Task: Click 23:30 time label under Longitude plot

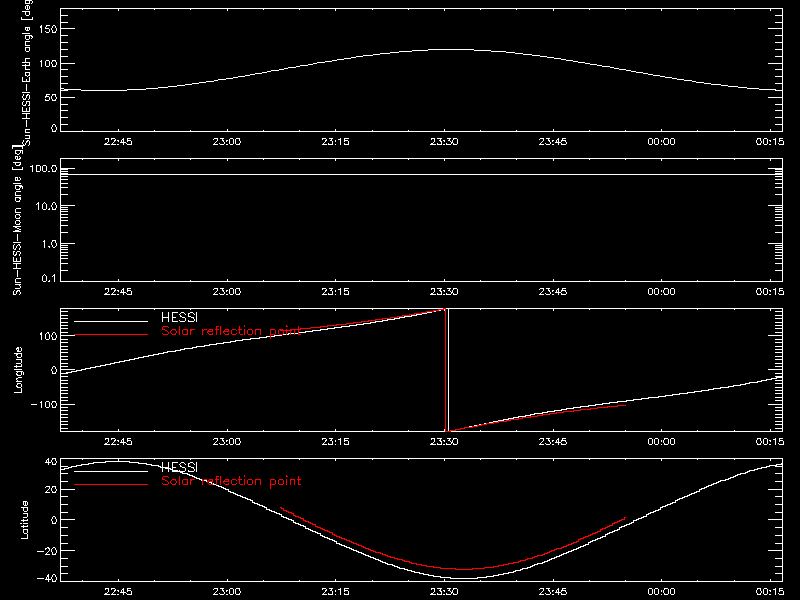Action: click(x=444, y=442)
